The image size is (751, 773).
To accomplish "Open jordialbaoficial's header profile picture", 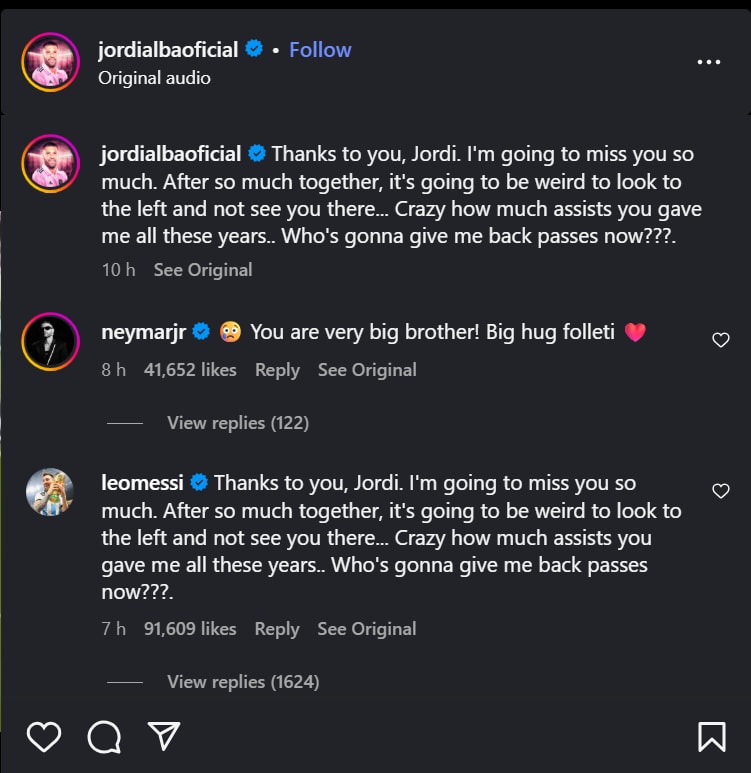I will [50, 62].
